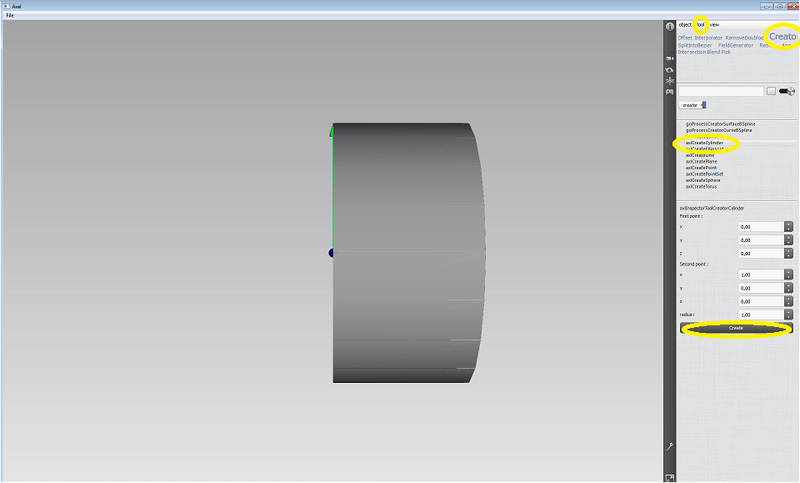Select the Pick tag
800x483 pixels.
pos(726,52)
